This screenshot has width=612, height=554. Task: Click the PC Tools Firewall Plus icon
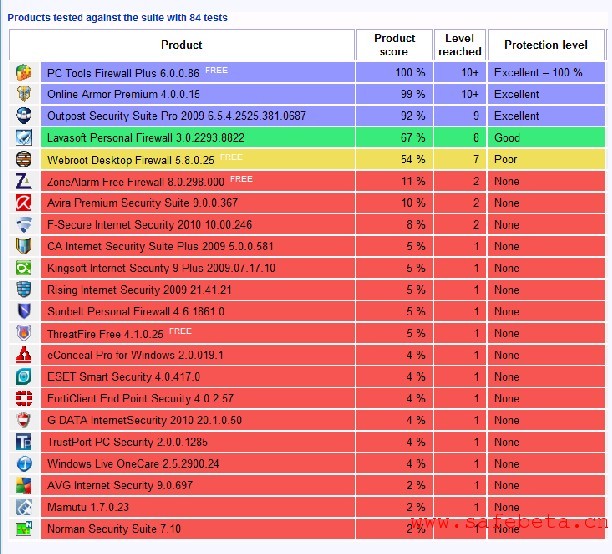(24, 73)
